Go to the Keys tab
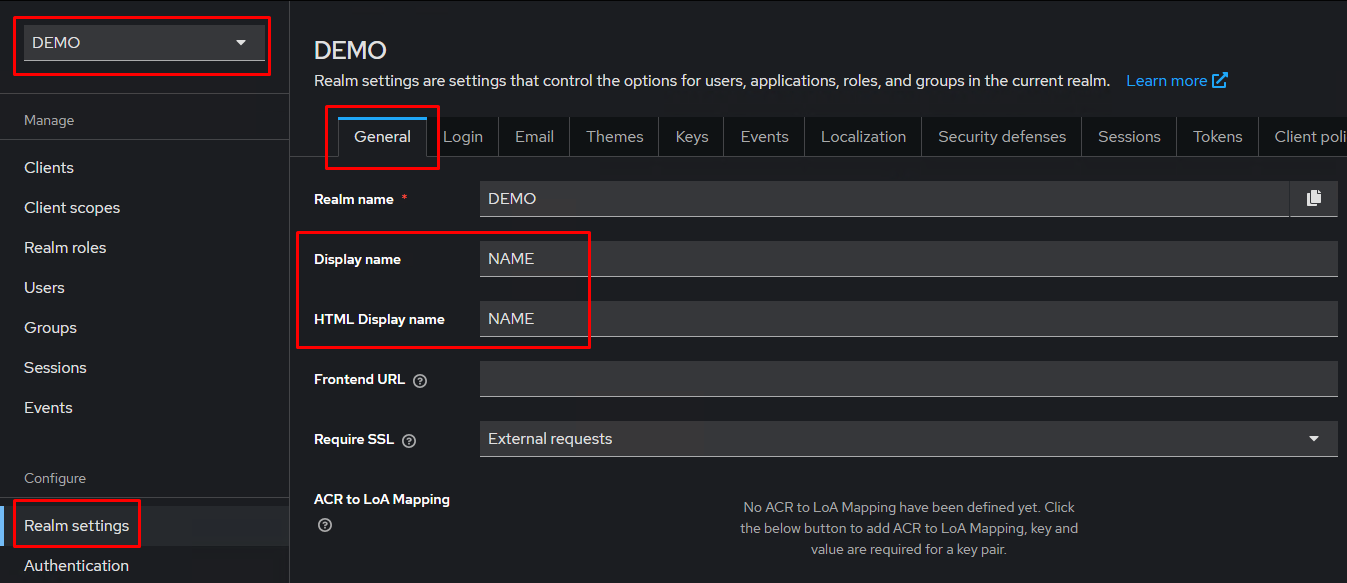This screenshot has width=1347, height=583. (x=691, y=137)
